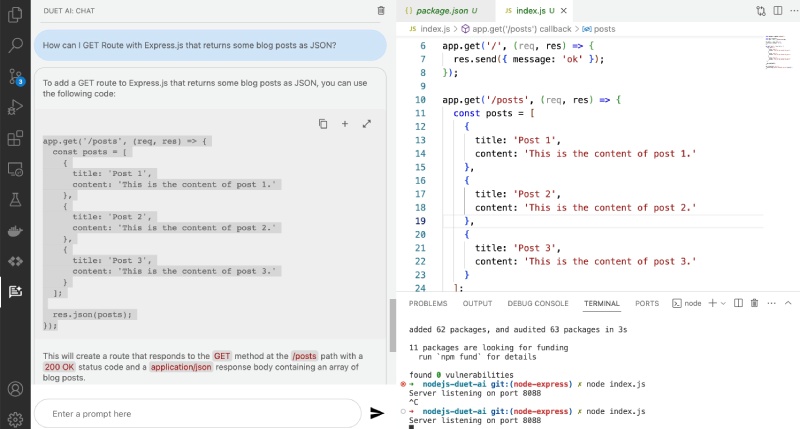
Task: Click the '200 OK' highlighted text
Action: (x=59, y=367)
